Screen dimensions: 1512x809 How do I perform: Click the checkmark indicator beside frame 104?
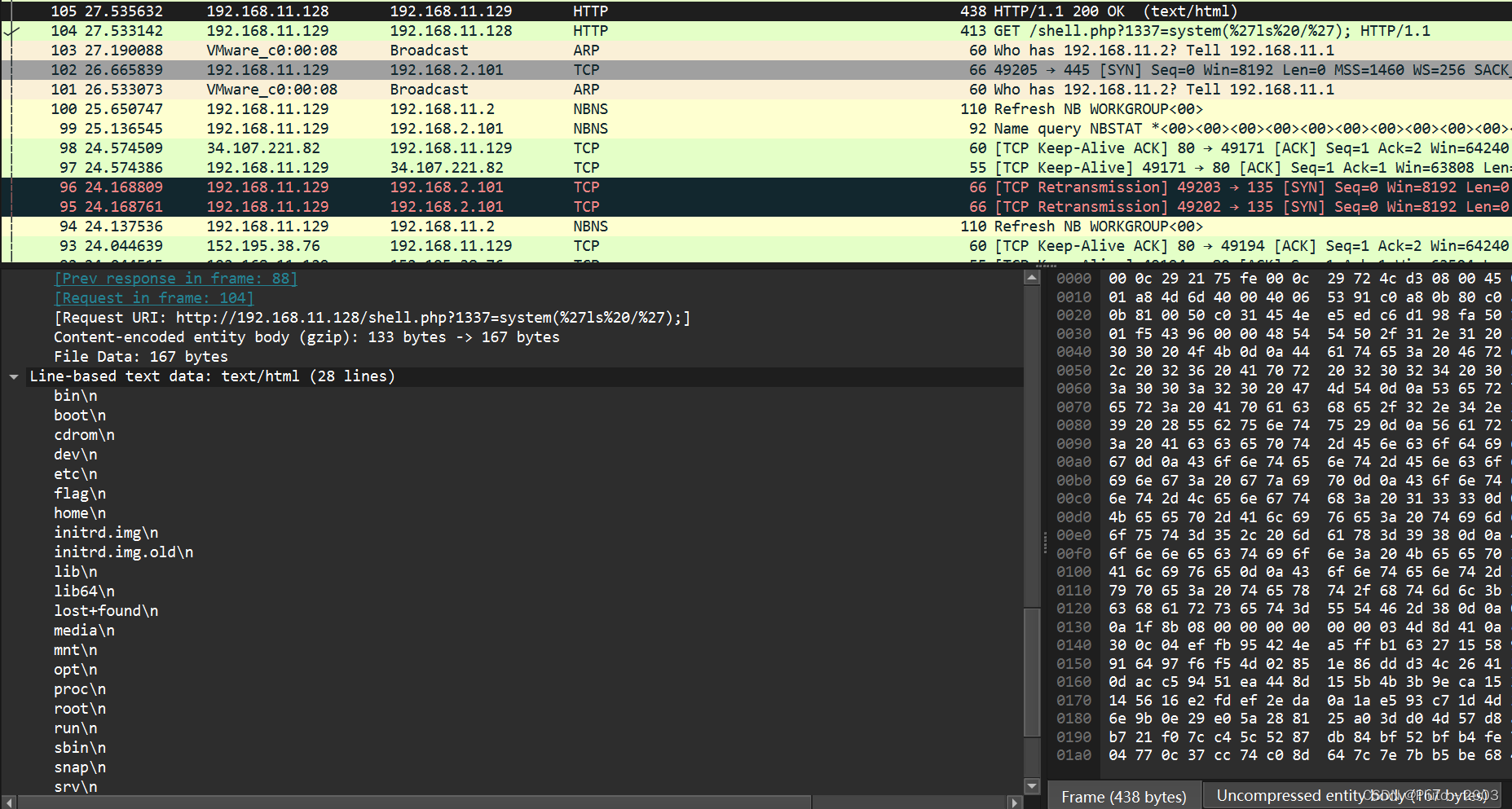pyautogui.click(x=10, y=30)
